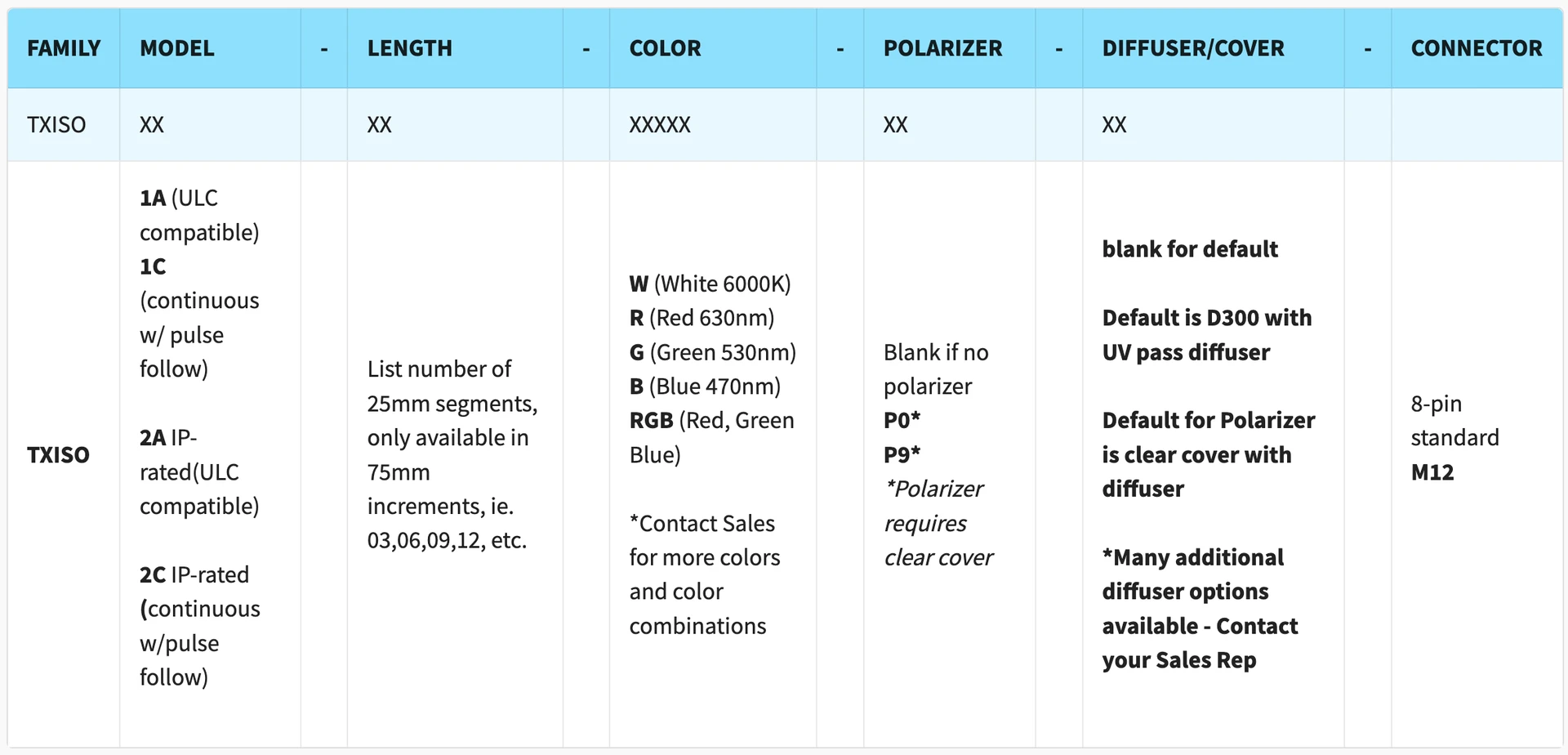The image size is (1568, 755).
Task: Select the P9* polarizer option
Action: [902, 454]
